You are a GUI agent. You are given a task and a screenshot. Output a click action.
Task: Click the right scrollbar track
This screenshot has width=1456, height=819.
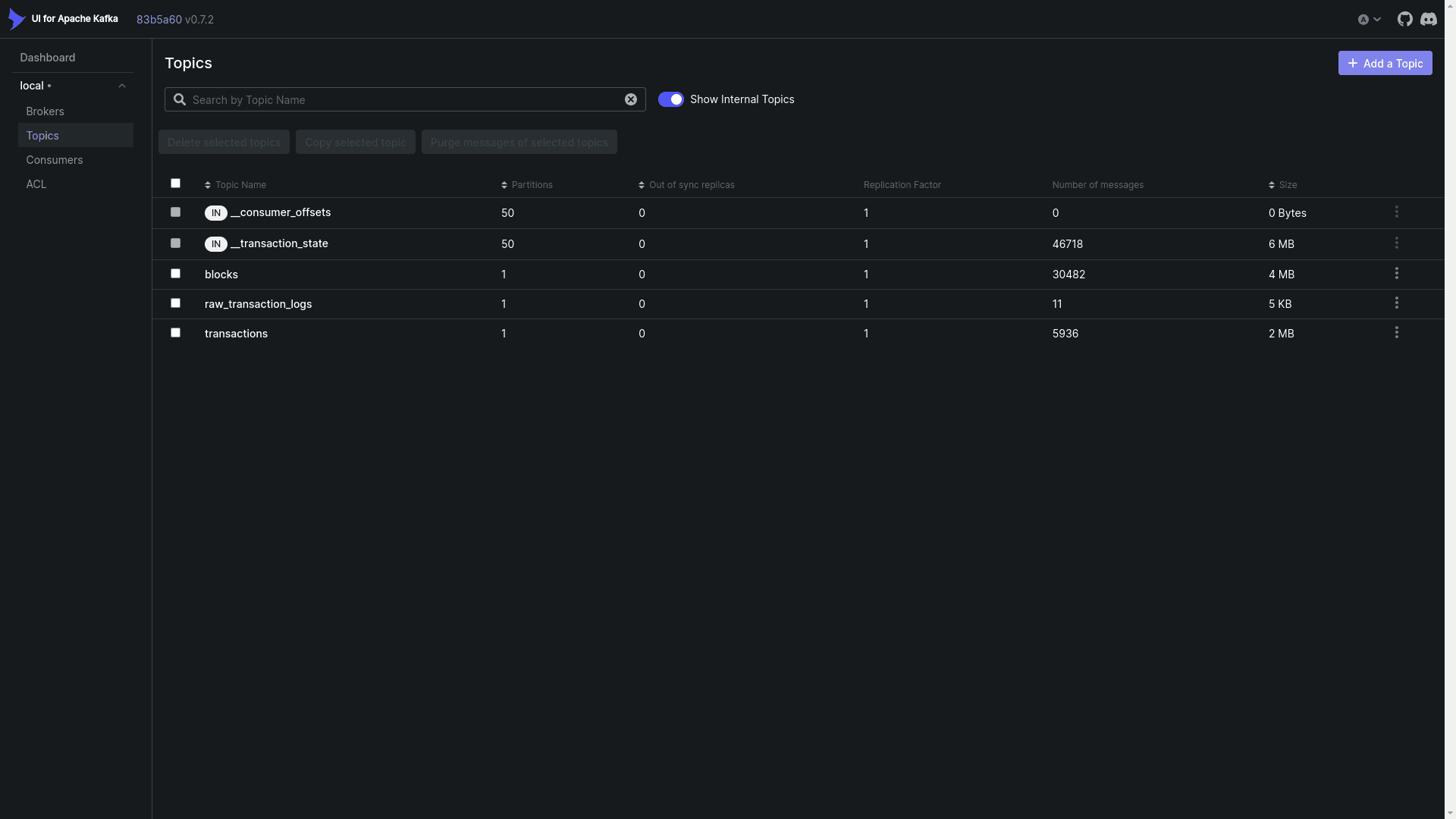click(1451, 409)
